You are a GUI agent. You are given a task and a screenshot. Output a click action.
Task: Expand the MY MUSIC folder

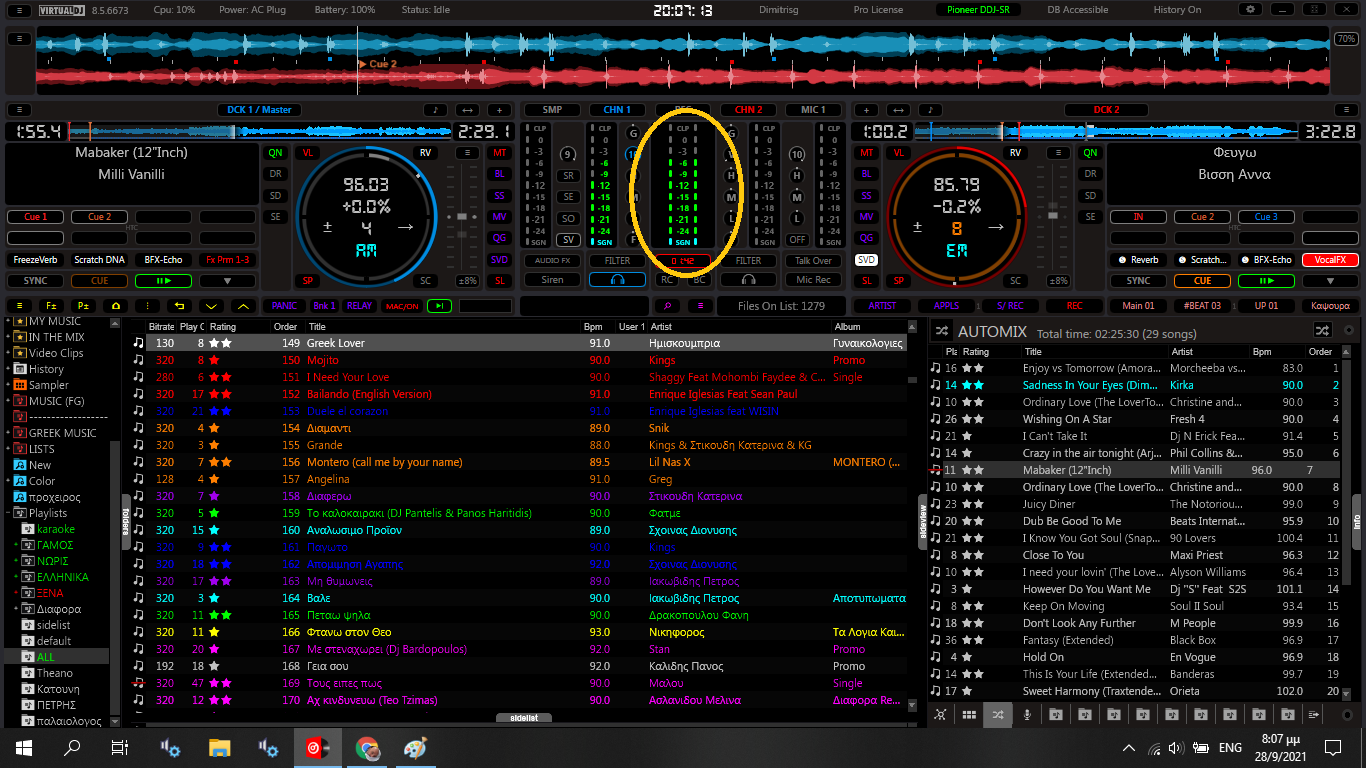(x=9, y=321)
